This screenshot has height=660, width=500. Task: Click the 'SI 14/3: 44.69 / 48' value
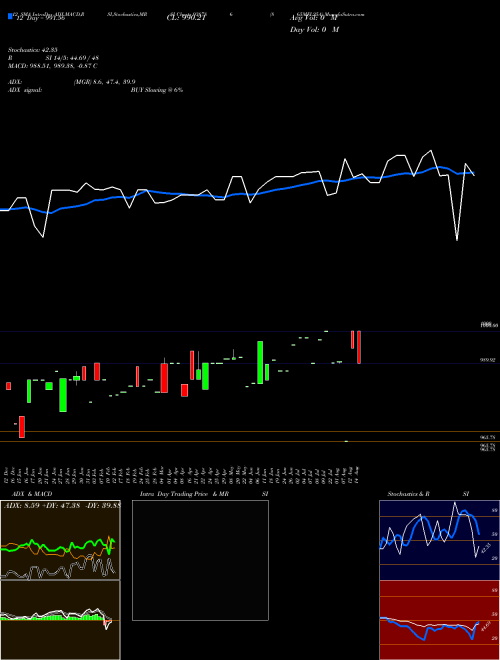(x=72, y=58)
